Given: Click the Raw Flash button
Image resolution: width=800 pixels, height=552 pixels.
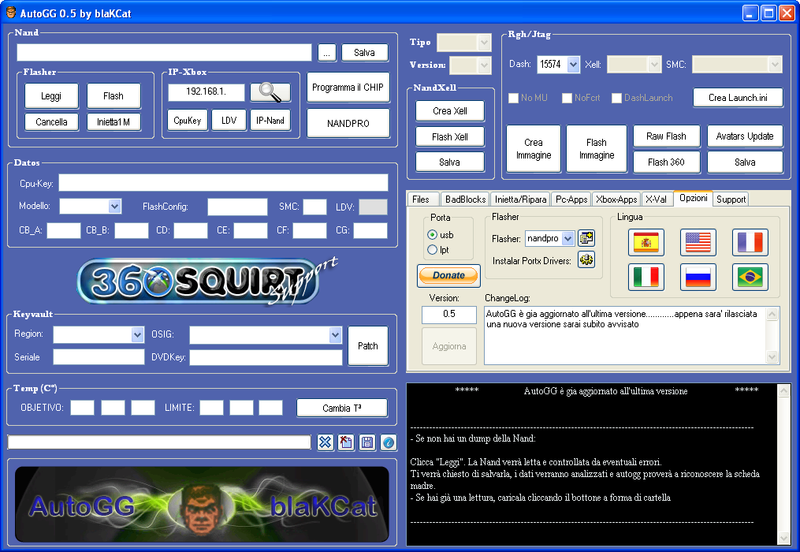Looking at the screenshot, I should click(666, 136).
